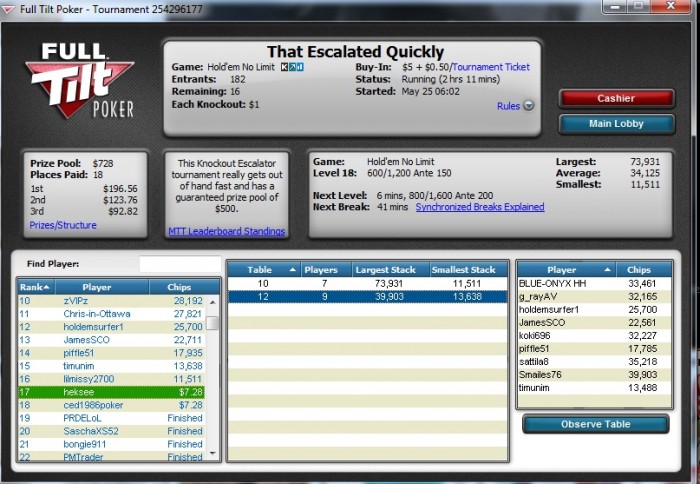Screen dimensions: 700x484
Task: Click the Full Tilt Poker logo
Action: coord(80,80)
